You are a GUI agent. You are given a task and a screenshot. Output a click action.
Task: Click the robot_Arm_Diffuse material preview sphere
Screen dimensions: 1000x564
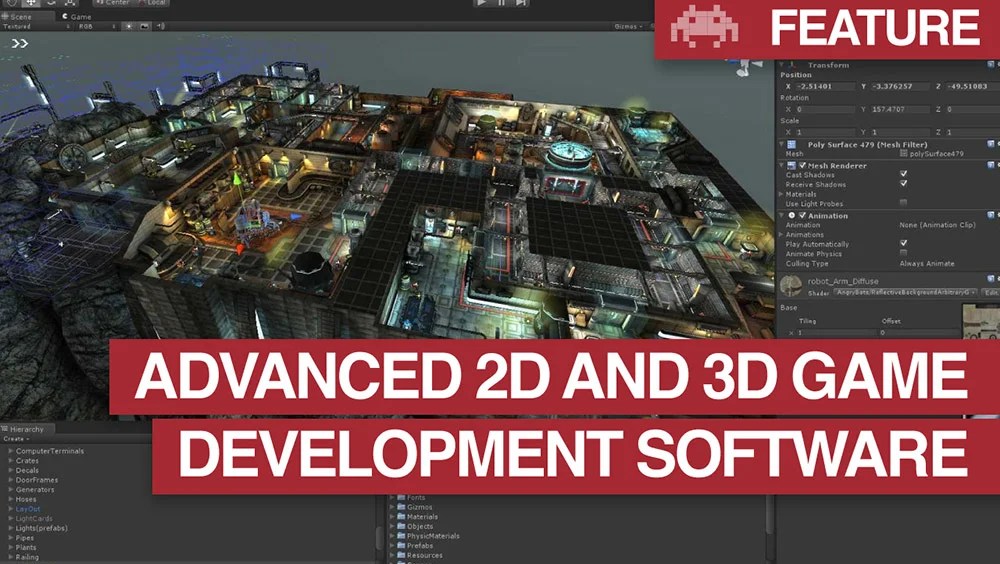791,286
